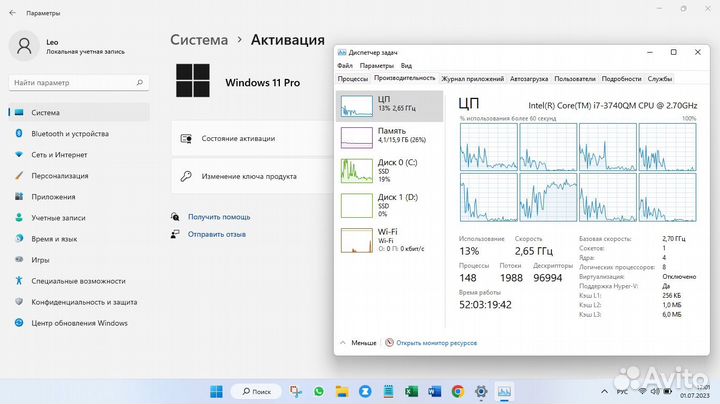Switch to the Пользователи tab
720x404 pixels.
pyautogui.click(x=575, y=79)
